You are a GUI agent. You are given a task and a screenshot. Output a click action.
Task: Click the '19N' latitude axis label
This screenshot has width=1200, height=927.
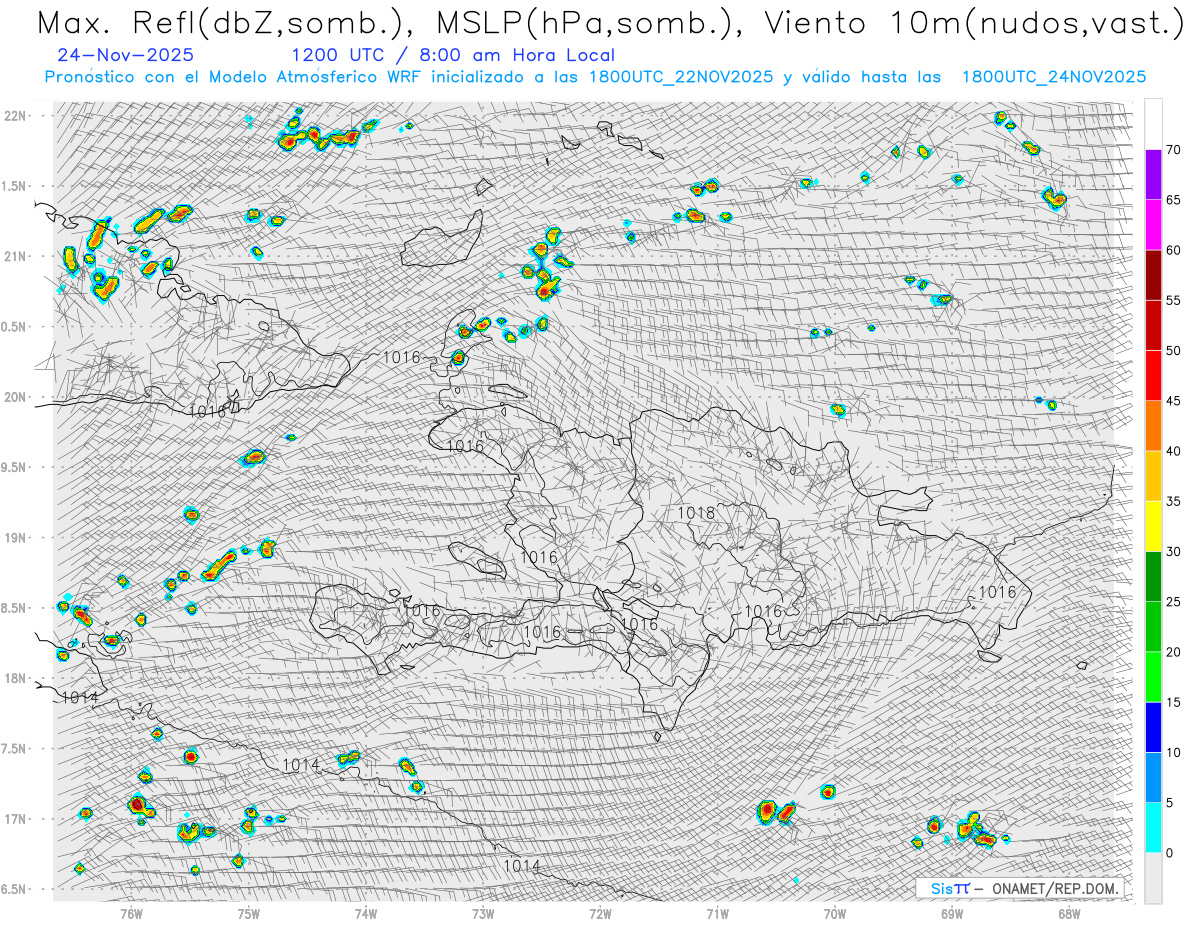click(x=16, y=537)
